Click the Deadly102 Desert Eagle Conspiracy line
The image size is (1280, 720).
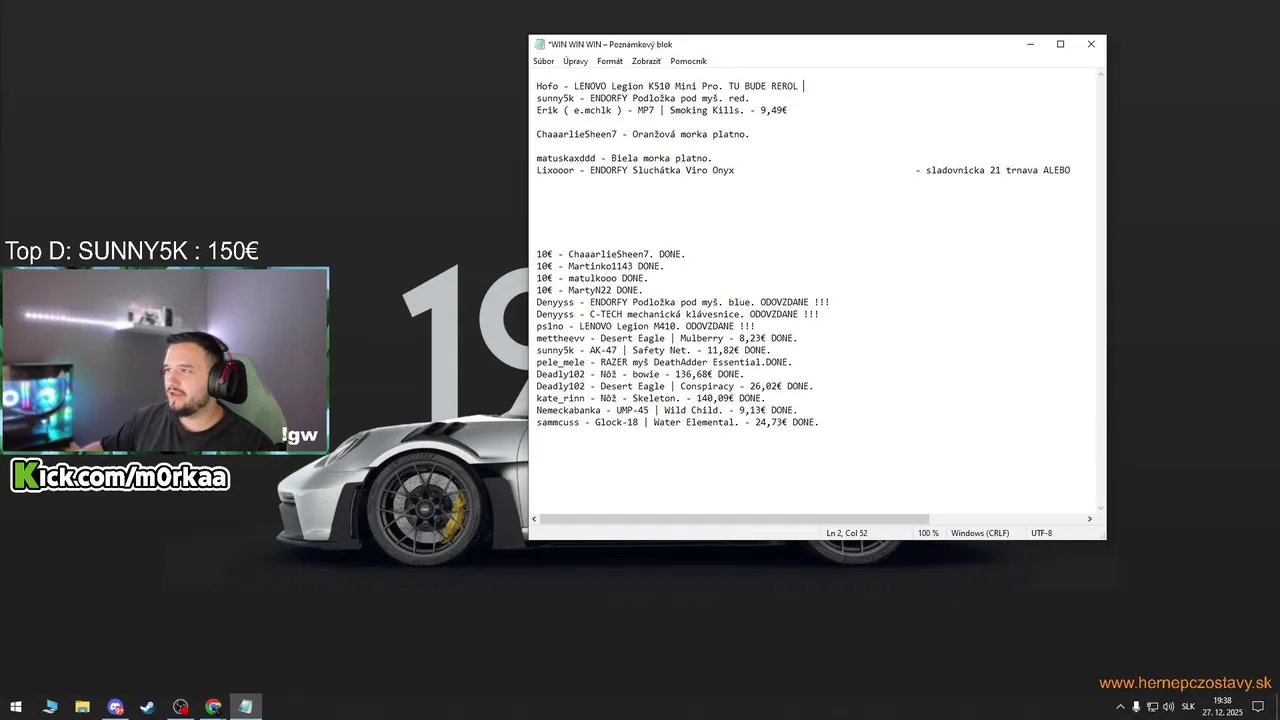[674, 386]
